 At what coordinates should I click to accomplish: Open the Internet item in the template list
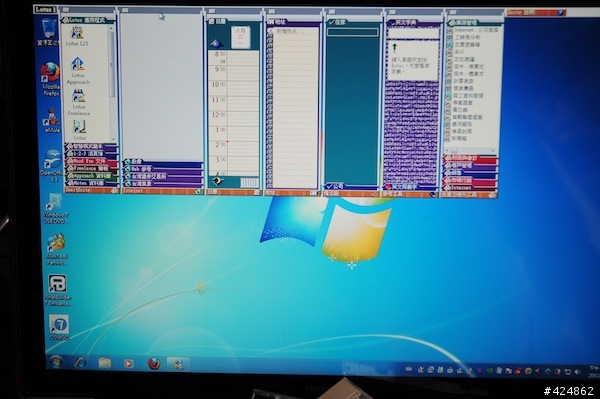(x=473, y=30)
